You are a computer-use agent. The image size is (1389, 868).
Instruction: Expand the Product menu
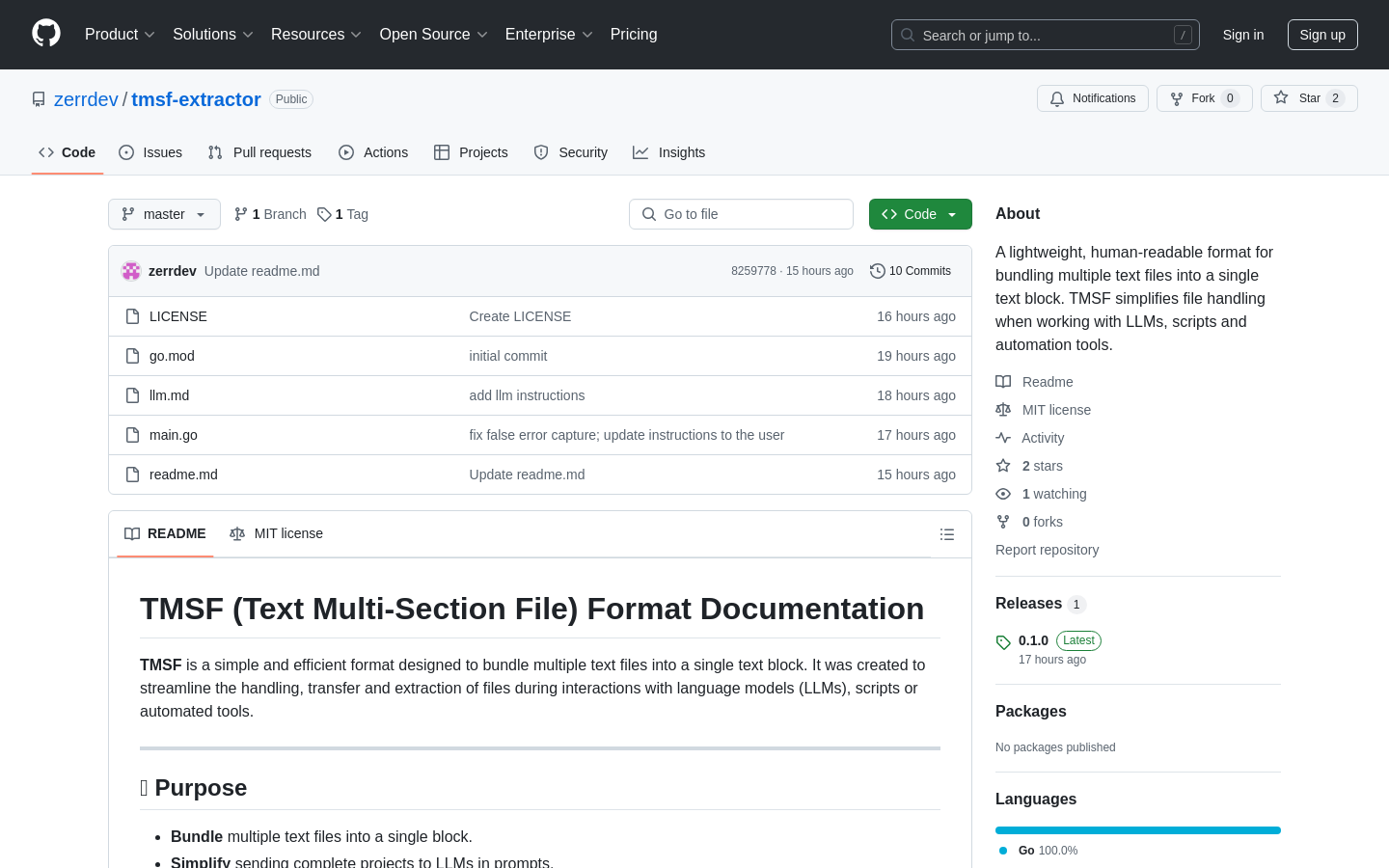tap(120, 35)
